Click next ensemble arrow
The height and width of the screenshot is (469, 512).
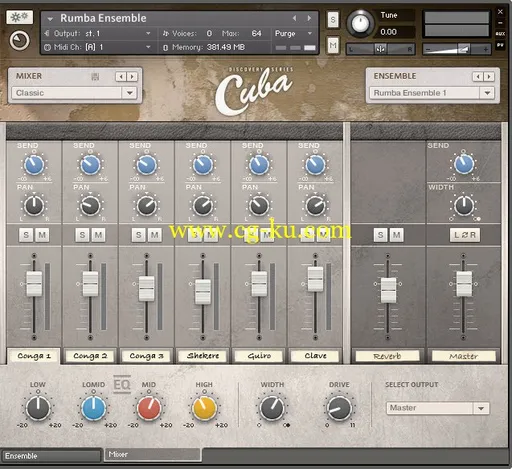(x=489, y=77)
